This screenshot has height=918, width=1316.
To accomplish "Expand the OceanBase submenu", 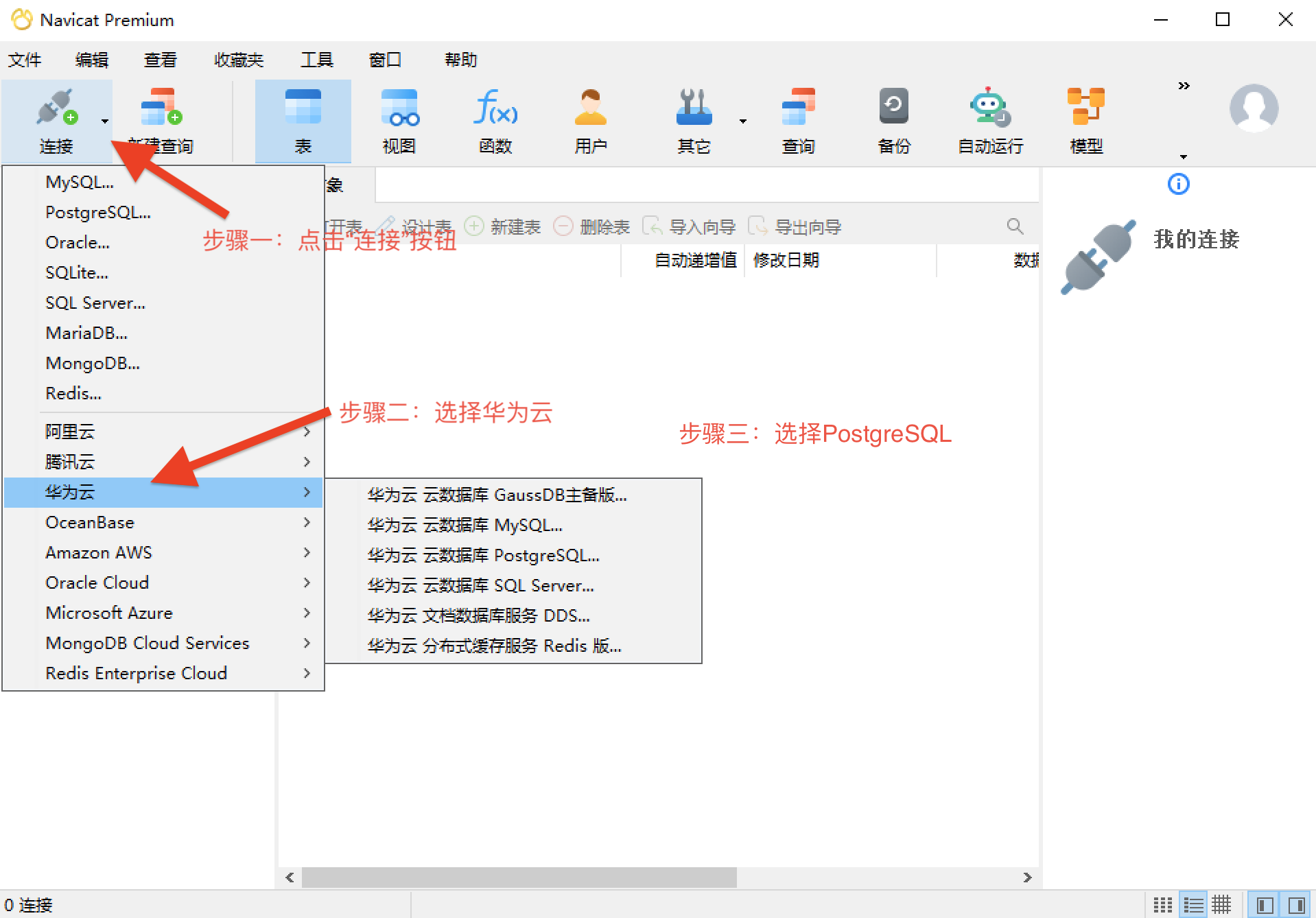I will [163, 522].
